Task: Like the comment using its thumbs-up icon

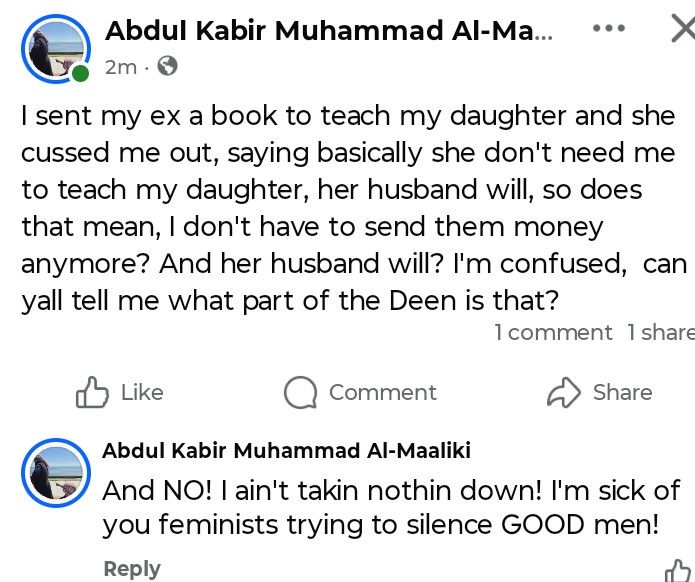Action: tap(681, 570)
